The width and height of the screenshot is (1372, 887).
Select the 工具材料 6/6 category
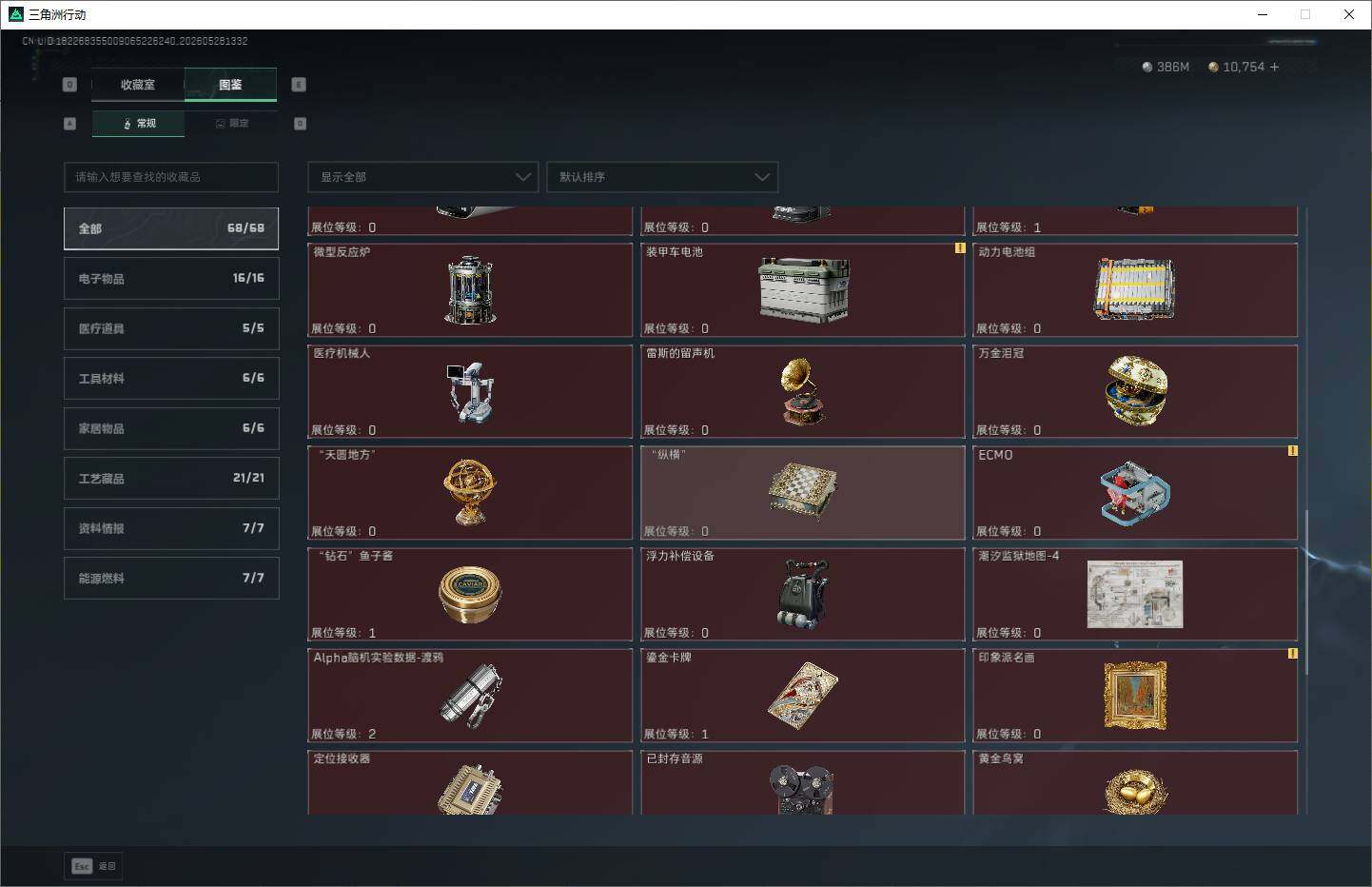coord(171,378)
